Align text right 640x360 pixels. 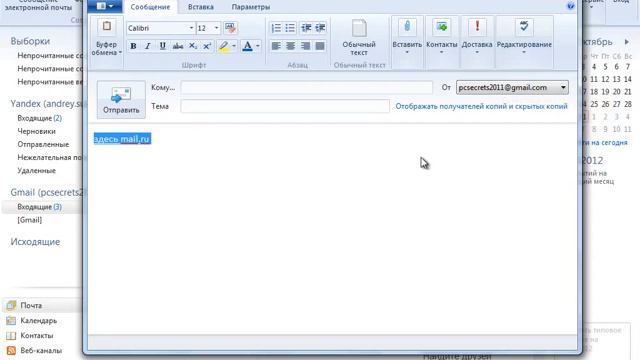tap(305, 46)
